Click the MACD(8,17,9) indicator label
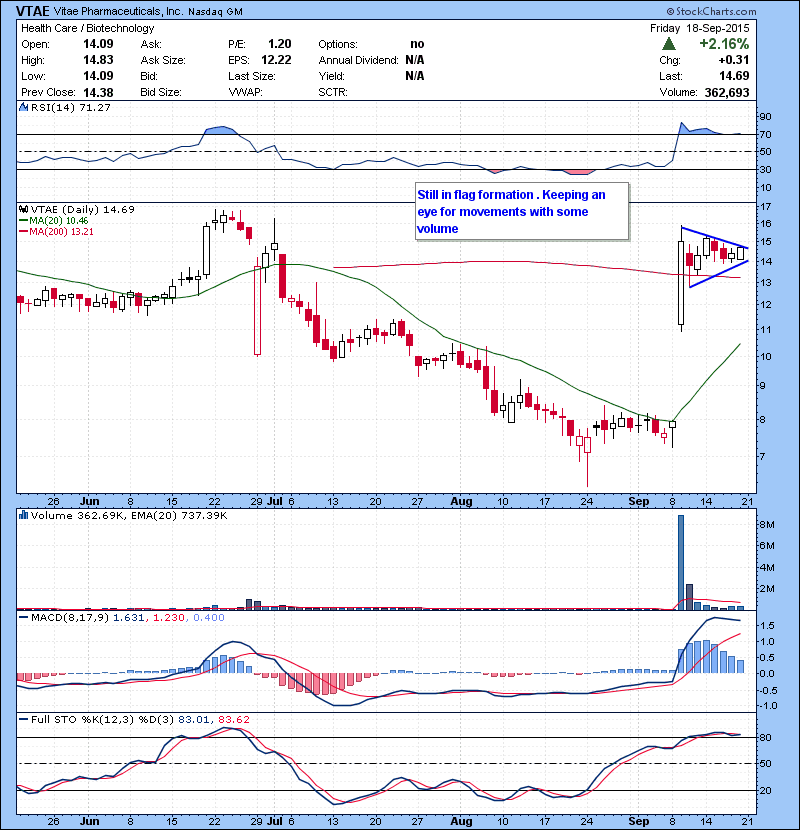 pyautogui.click(x=70, y=617)
